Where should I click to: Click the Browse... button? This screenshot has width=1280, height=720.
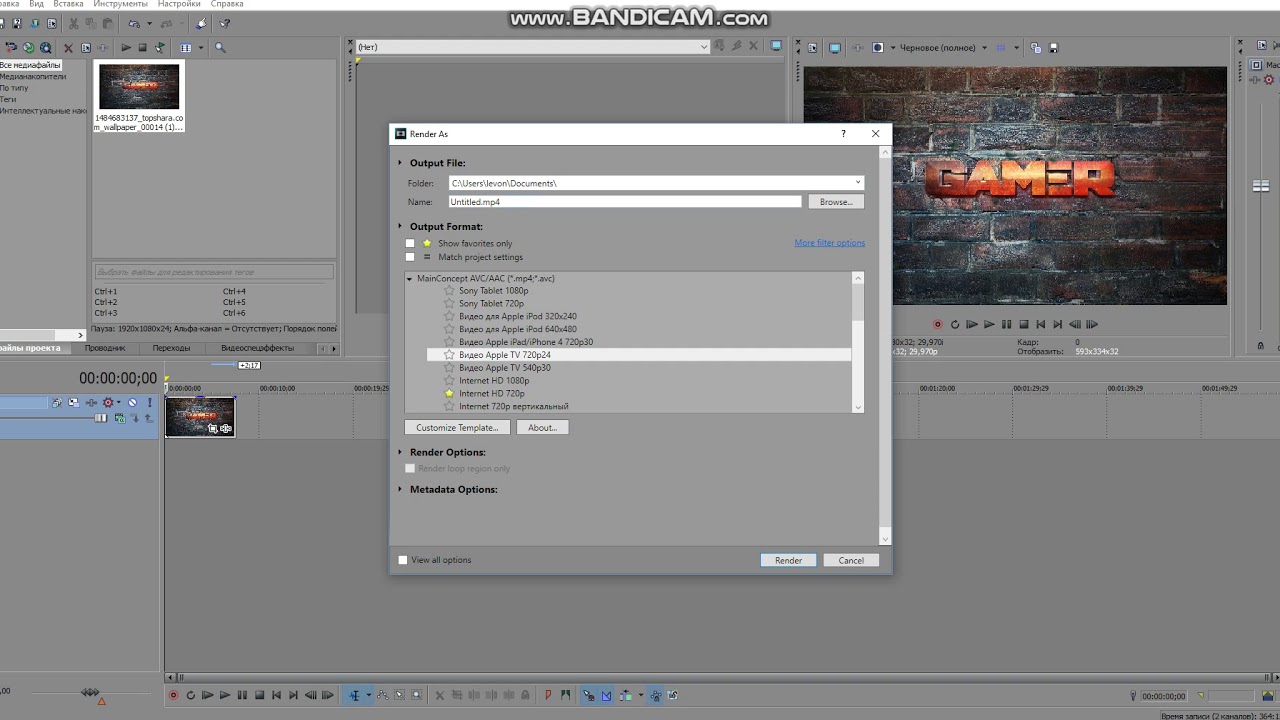[836, 202]
